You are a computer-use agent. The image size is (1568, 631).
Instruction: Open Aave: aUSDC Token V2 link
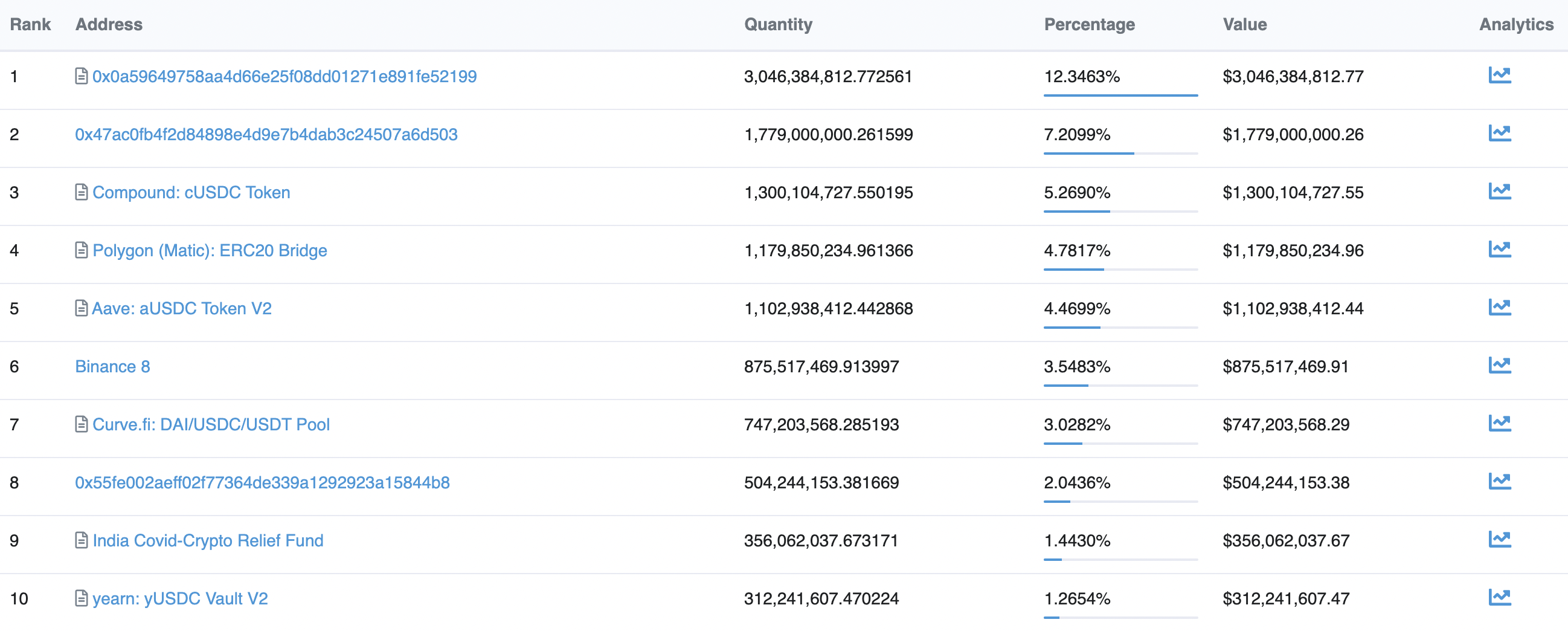click(181, 309)
